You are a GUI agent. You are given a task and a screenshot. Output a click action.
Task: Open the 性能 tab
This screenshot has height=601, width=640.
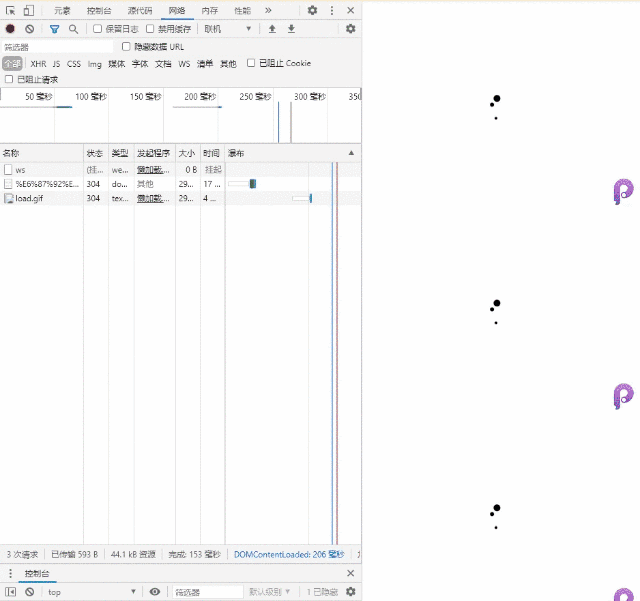242,11
